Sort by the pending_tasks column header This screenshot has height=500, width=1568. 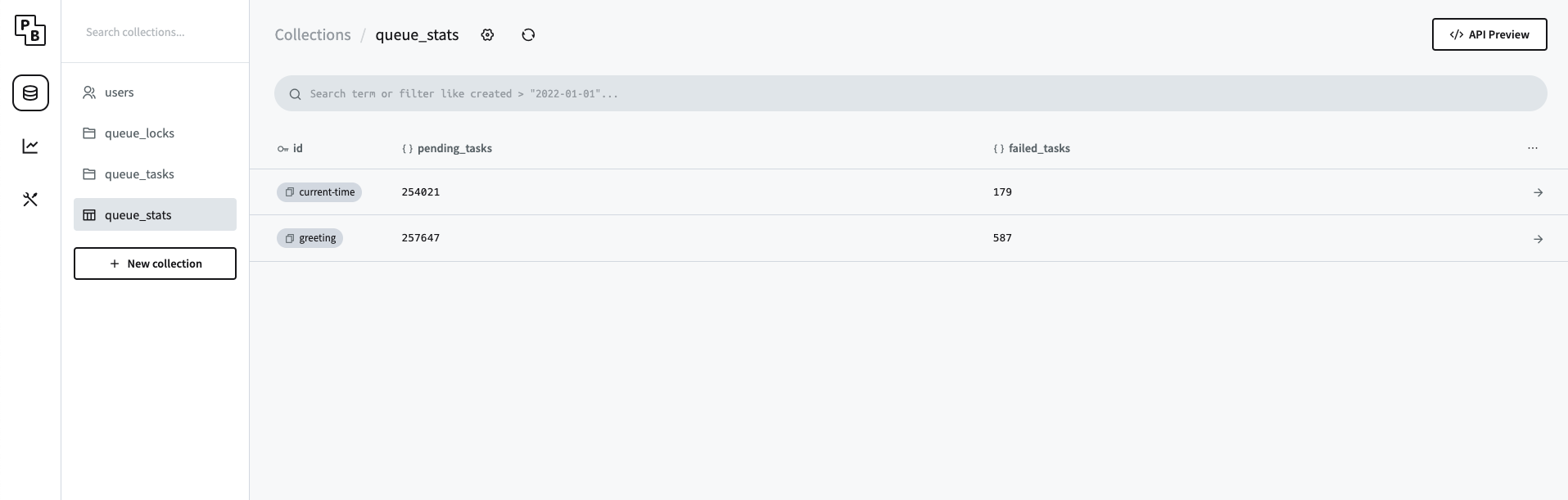[447, 148]
